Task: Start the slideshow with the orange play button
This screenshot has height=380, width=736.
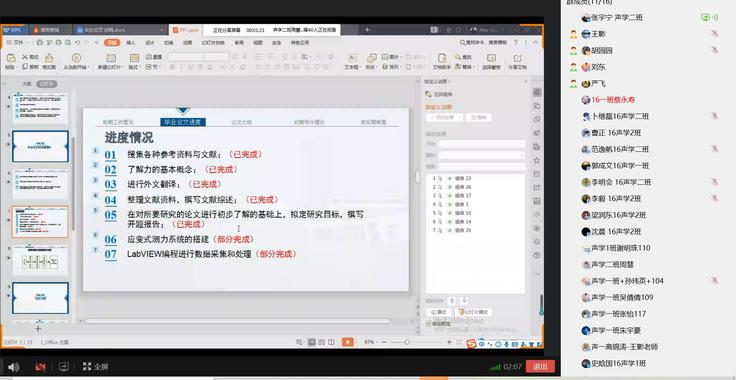Action: click(x=347, y=342)
